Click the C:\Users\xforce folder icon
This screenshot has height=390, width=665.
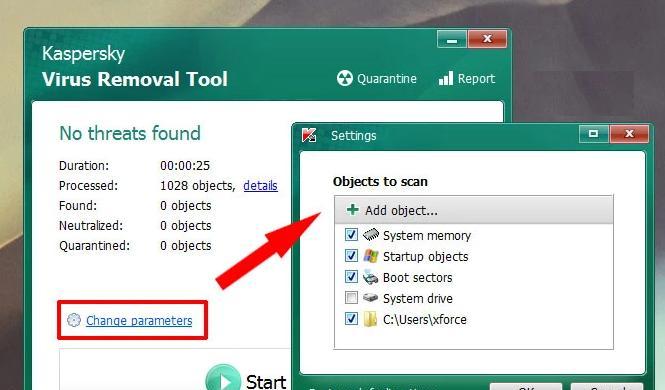(370, 319)
